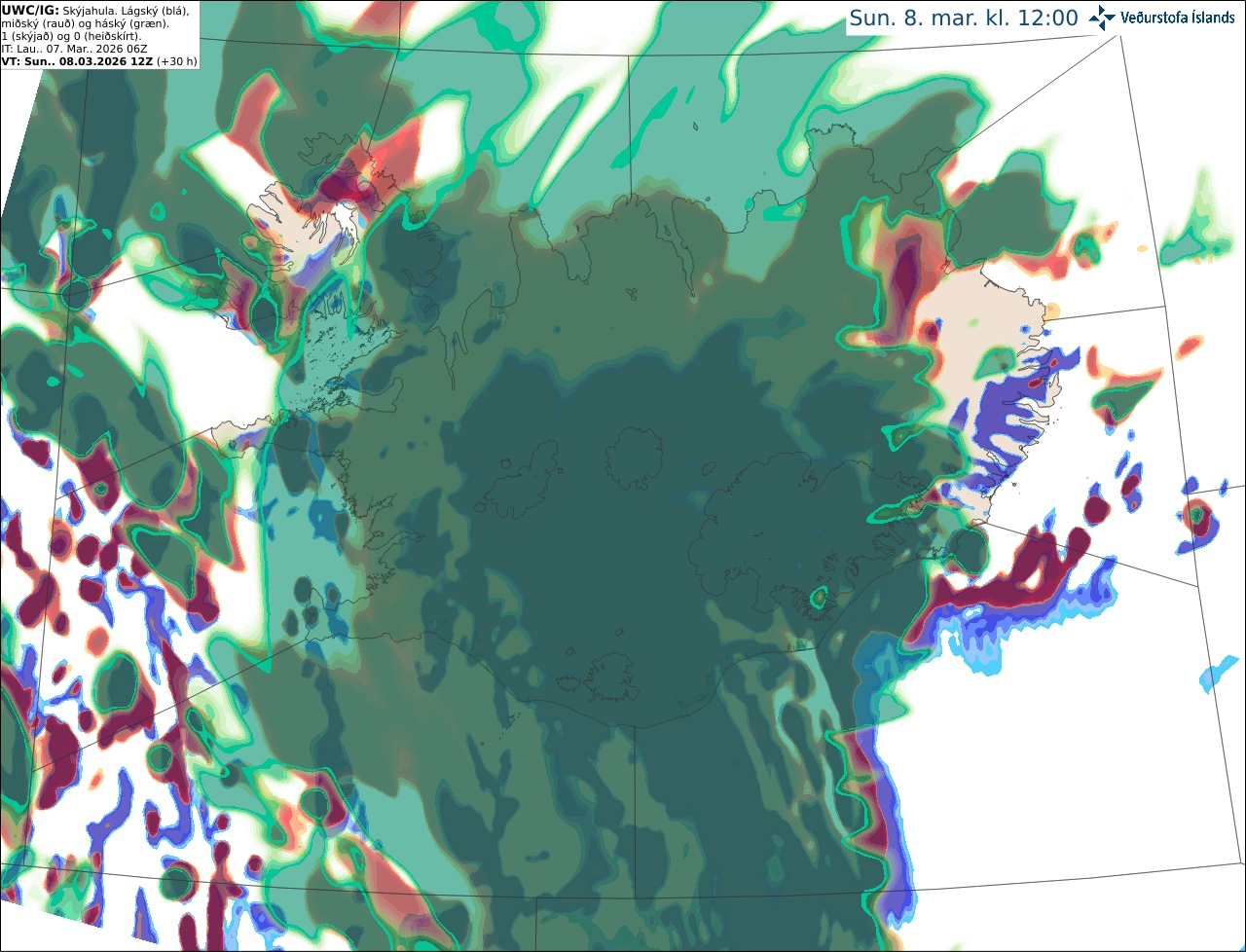This screenshot has height=952, width=1246.
Task: Click the "1 (skýjað) og 0 (heiðskírt)." legend line
Action: [x=71, y=36]
